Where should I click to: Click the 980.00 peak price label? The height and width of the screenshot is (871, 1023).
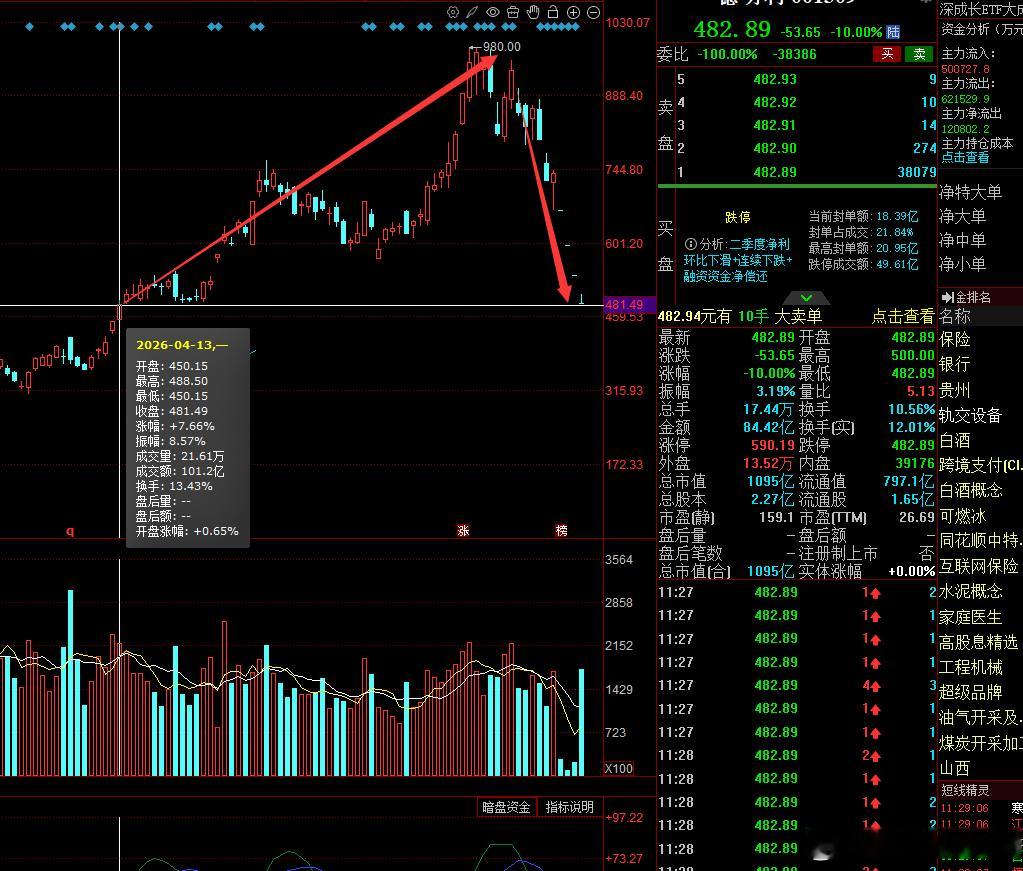point(501,47)
